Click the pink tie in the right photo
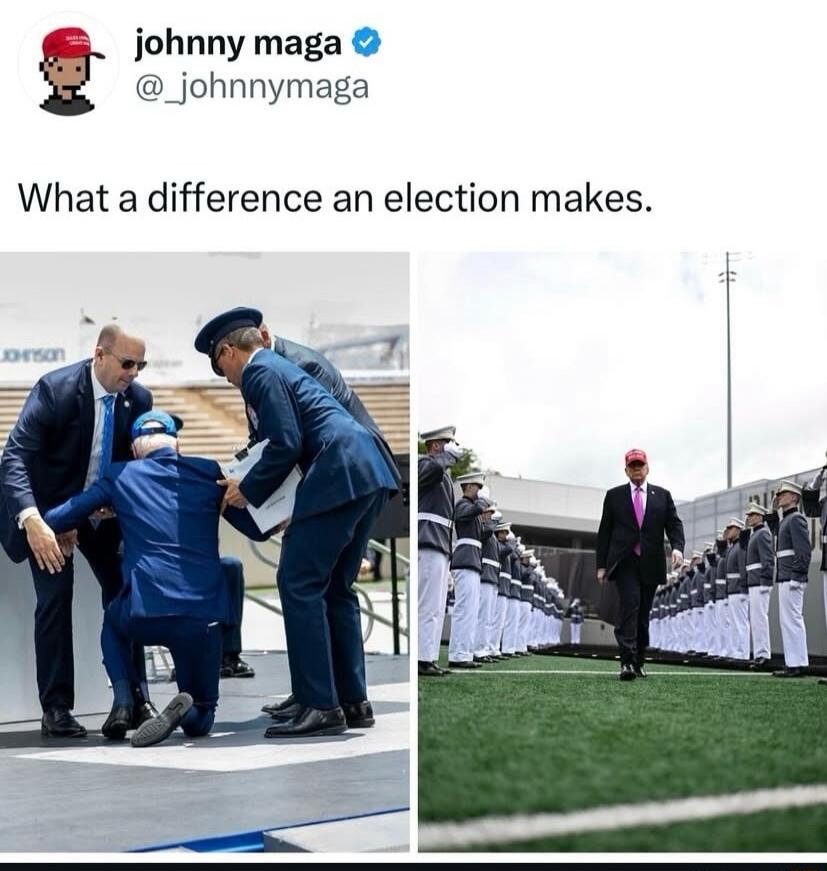This screenshot has width=827, height=871. 638,515
